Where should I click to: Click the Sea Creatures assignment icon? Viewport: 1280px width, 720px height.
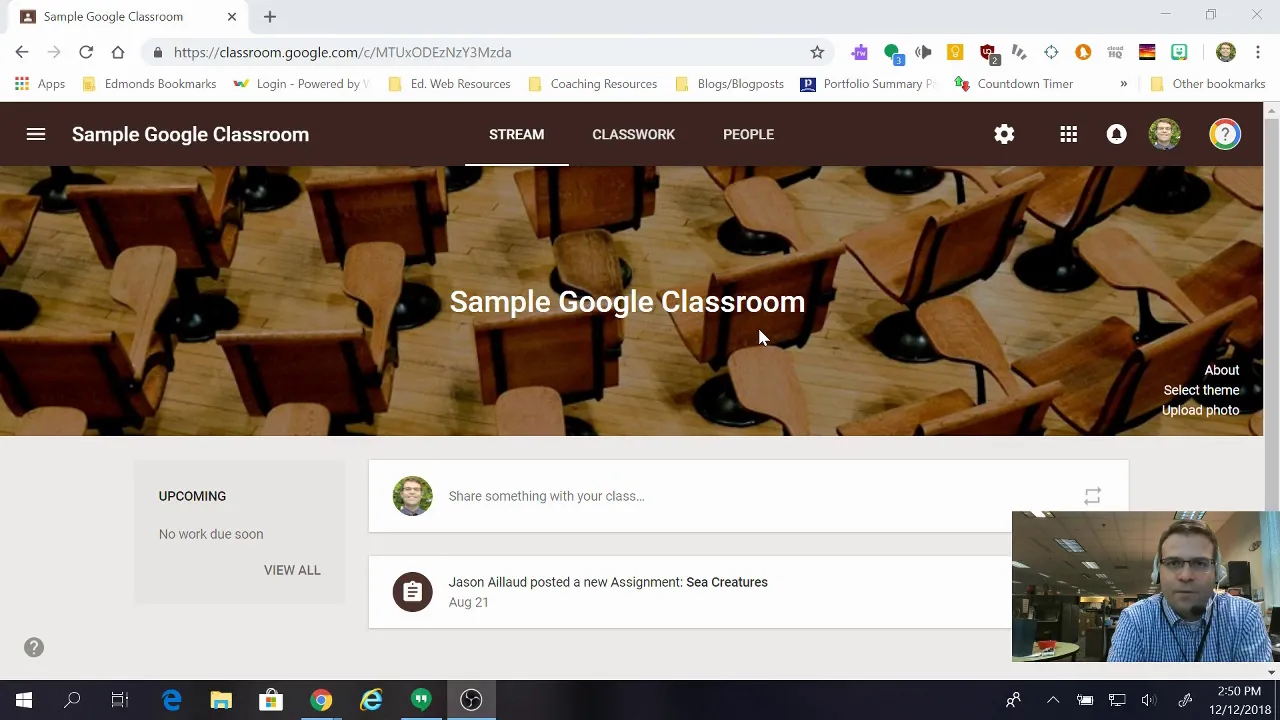point(413,592)
